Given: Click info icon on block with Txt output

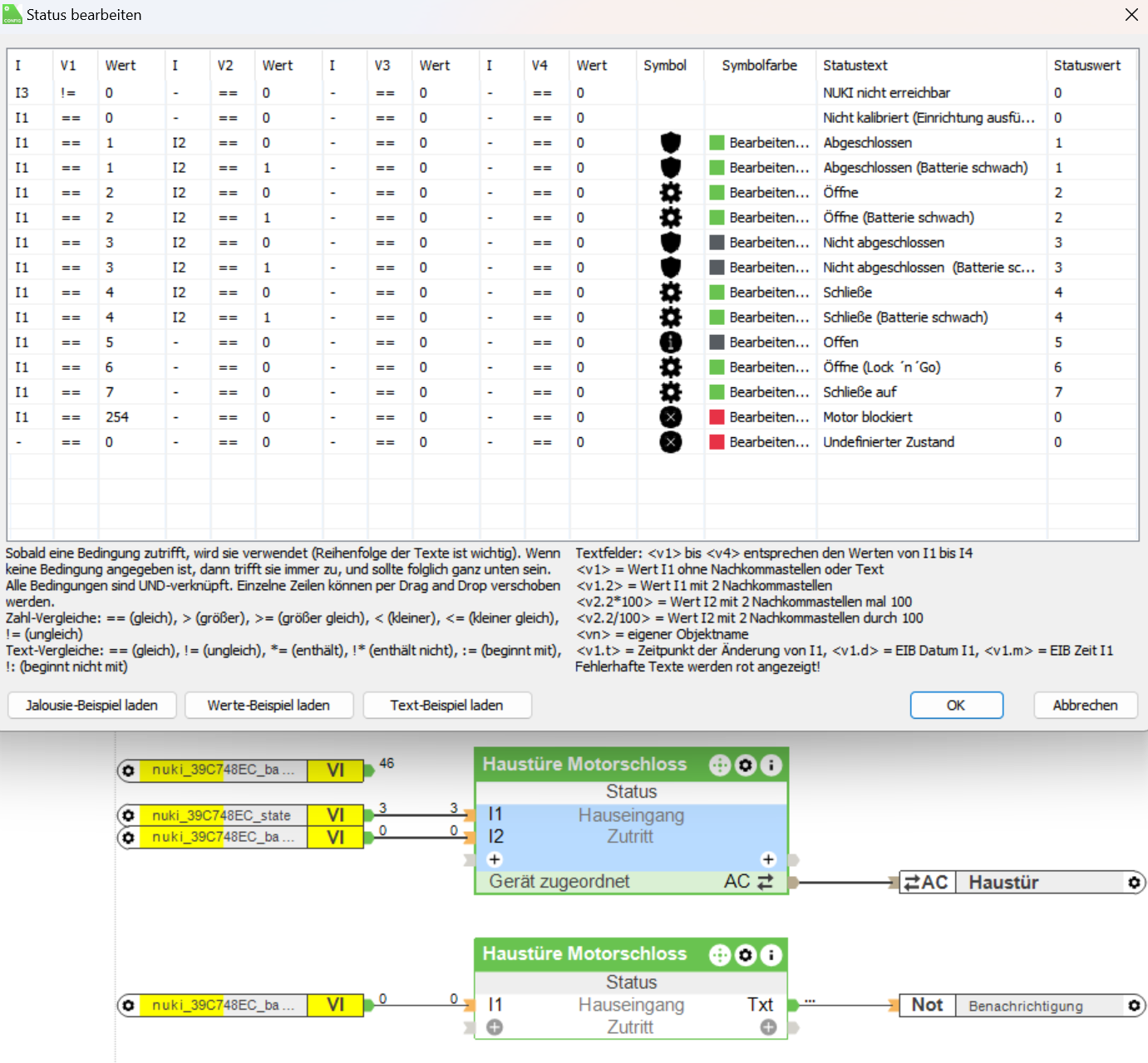Looking at the screenshot, I should [771, 956].
